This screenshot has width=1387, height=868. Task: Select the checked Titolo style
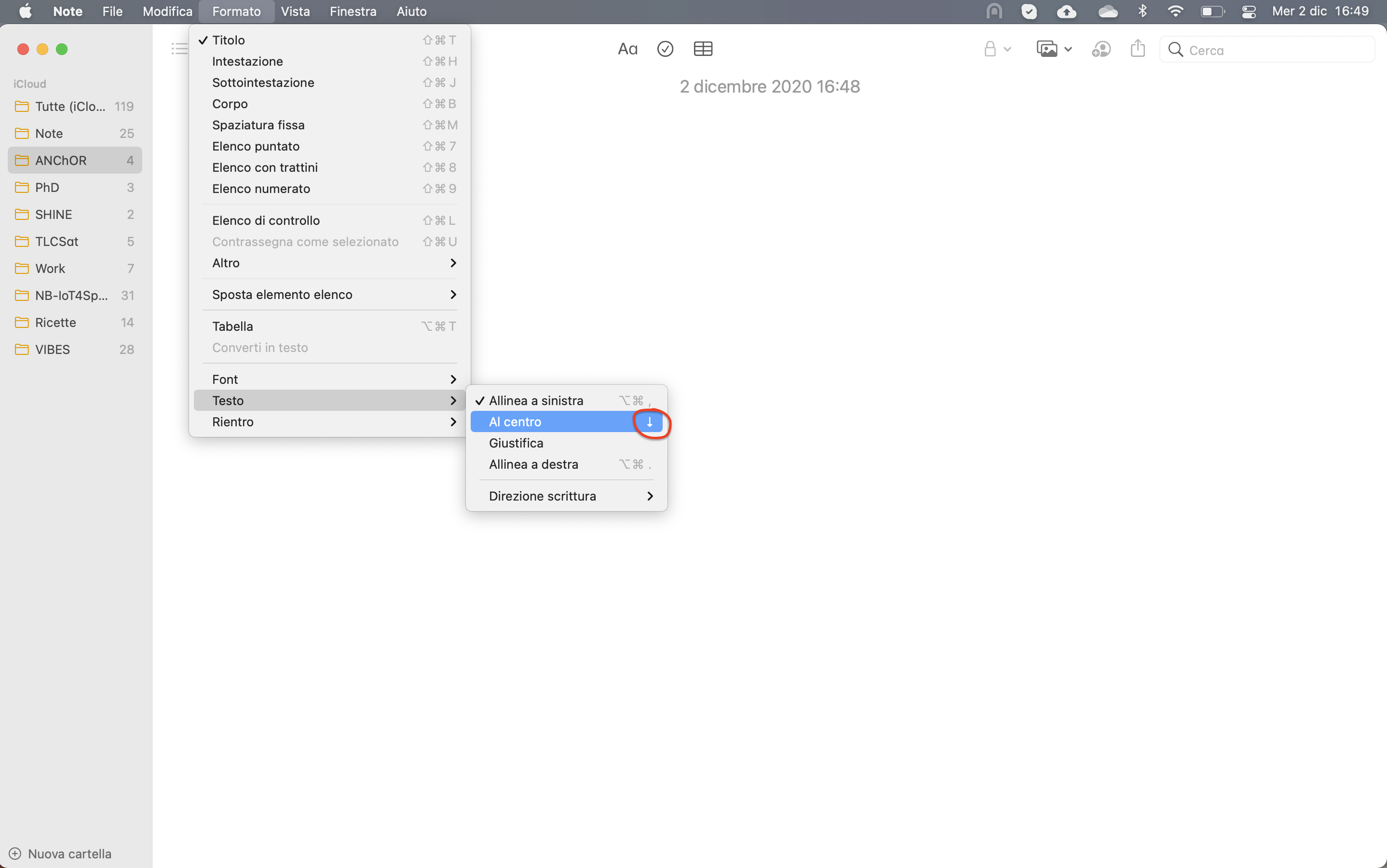(229, 40)
